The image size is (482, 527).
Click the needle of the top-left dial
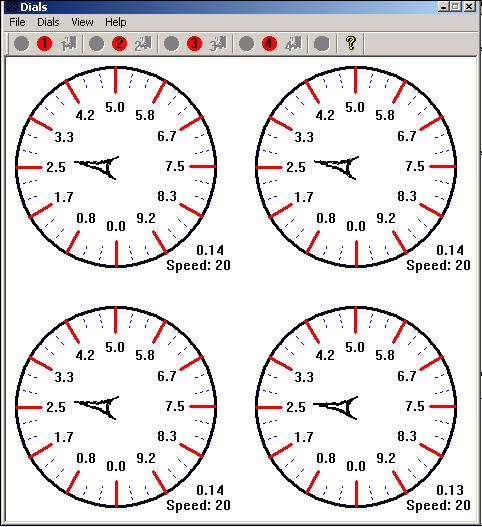click(x=97, y=167)
